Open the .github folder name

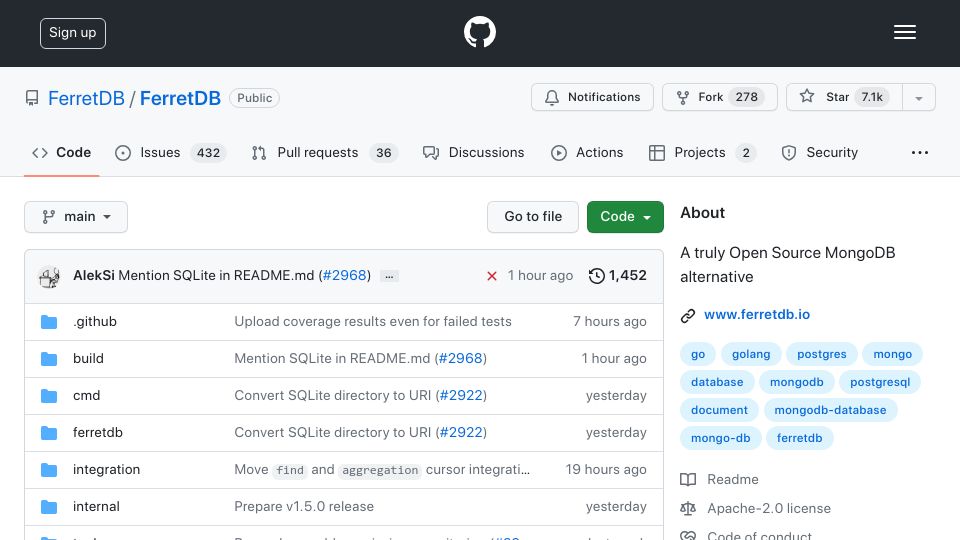tap(95, 321)
